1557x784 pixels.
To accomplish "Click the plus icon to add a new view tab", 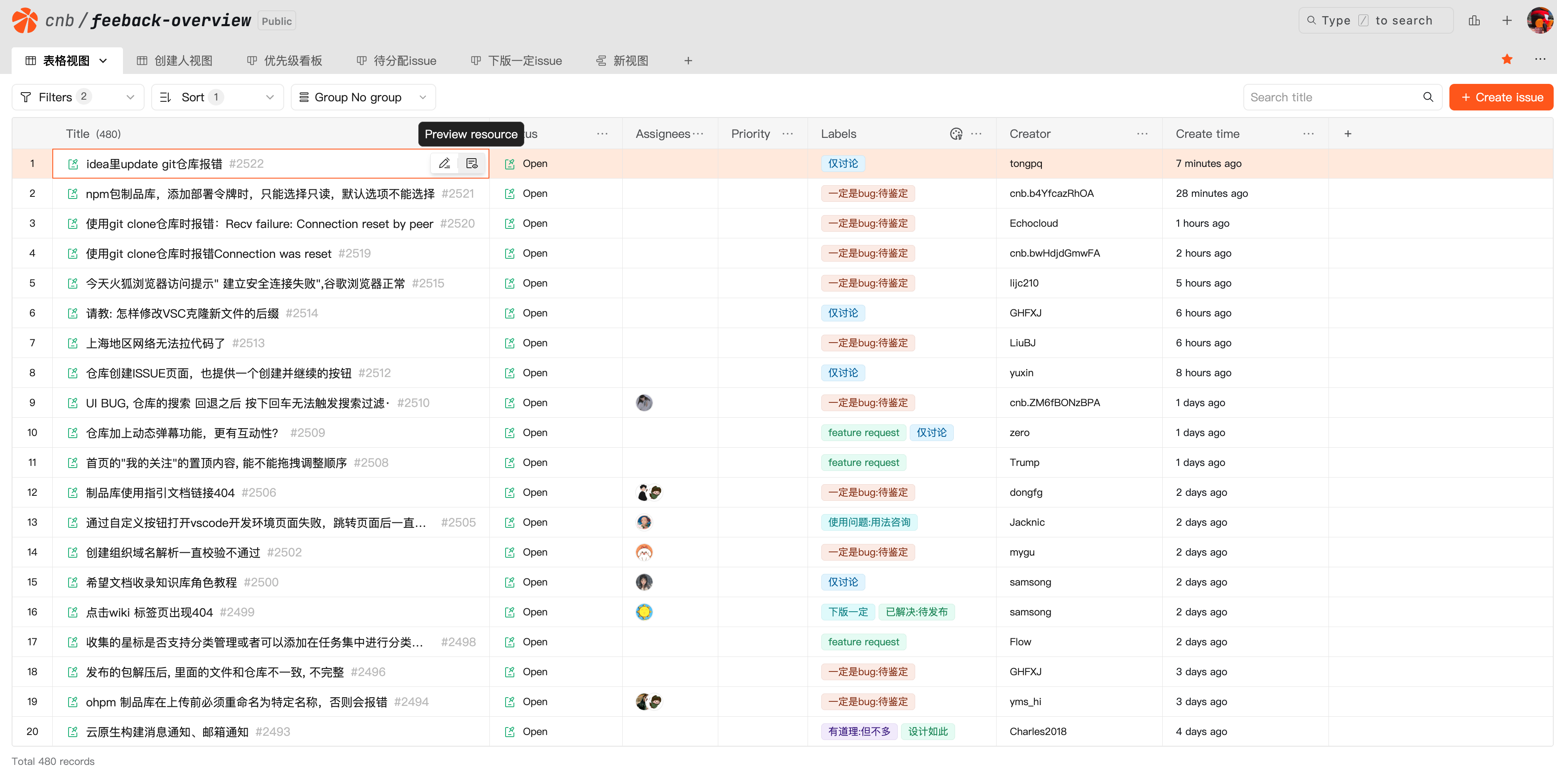I will click(x=688, y=60).
